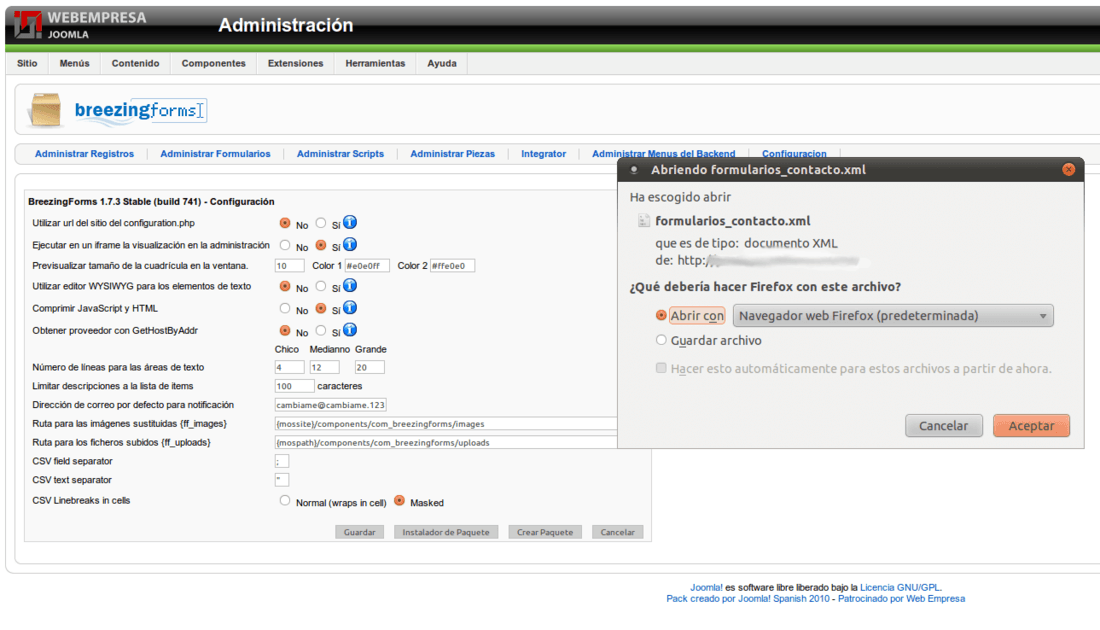Close the Abriendo formularios_contacto.xml dialog
Viewport: 1100px width, 630px height.
pyautogui.click(x=1068, y=169)
